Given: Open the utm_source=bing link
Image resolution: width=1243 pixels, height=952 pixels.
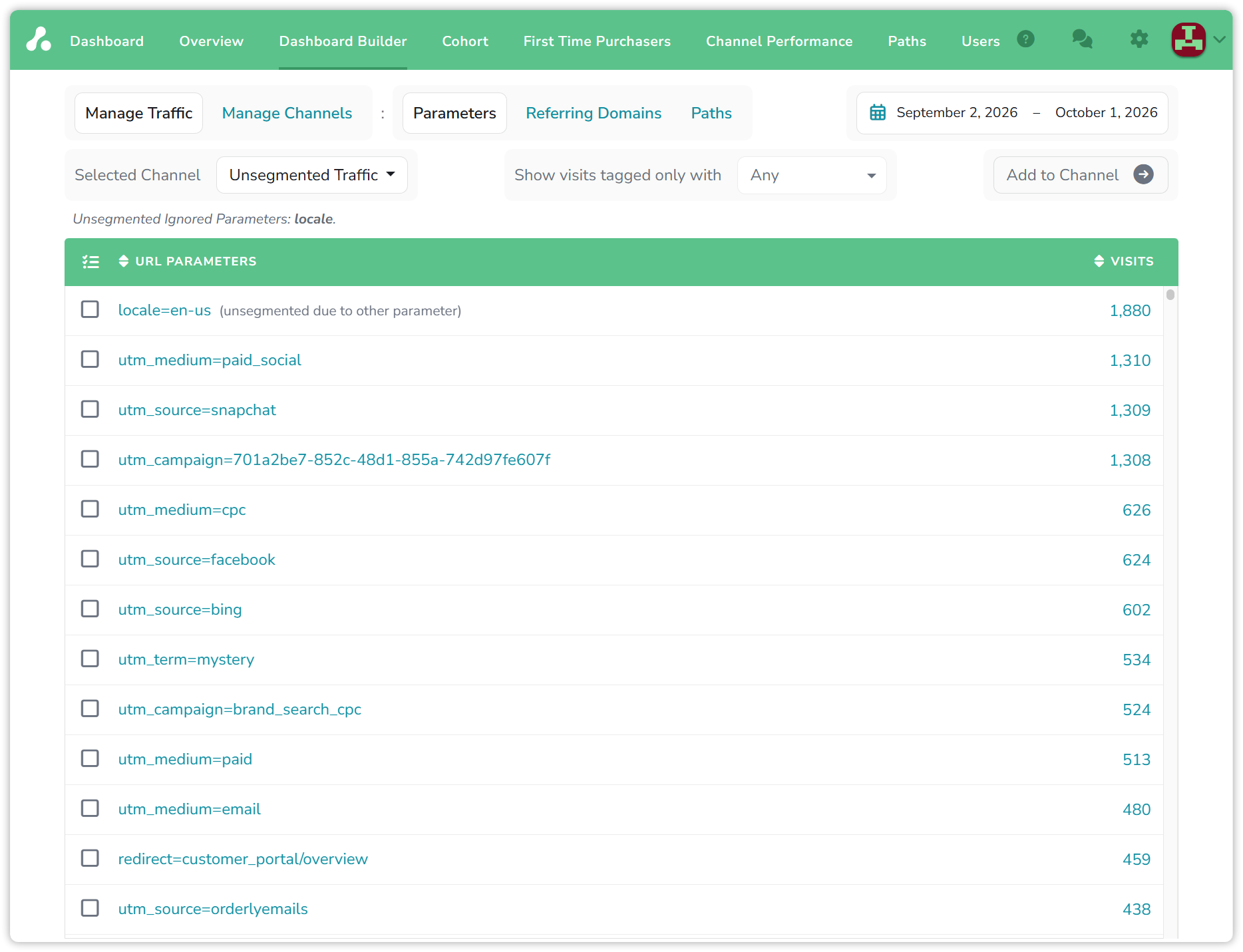Looking at the screenshot, I should pyautogui.click(x=180, y=609).
